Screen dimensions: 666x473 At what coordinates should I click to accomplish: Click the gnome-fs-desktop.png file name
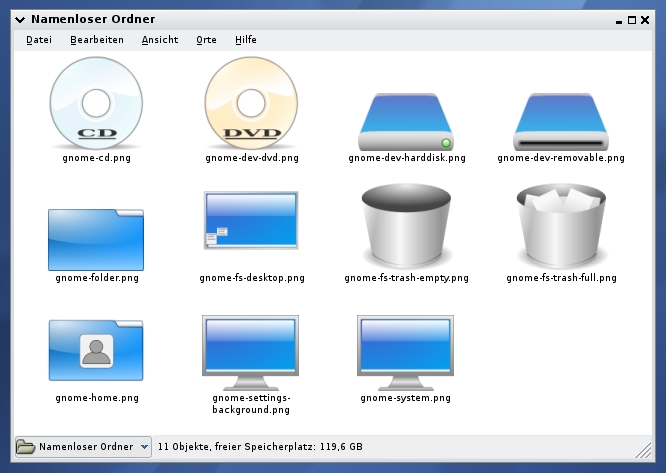coord(252,278)
